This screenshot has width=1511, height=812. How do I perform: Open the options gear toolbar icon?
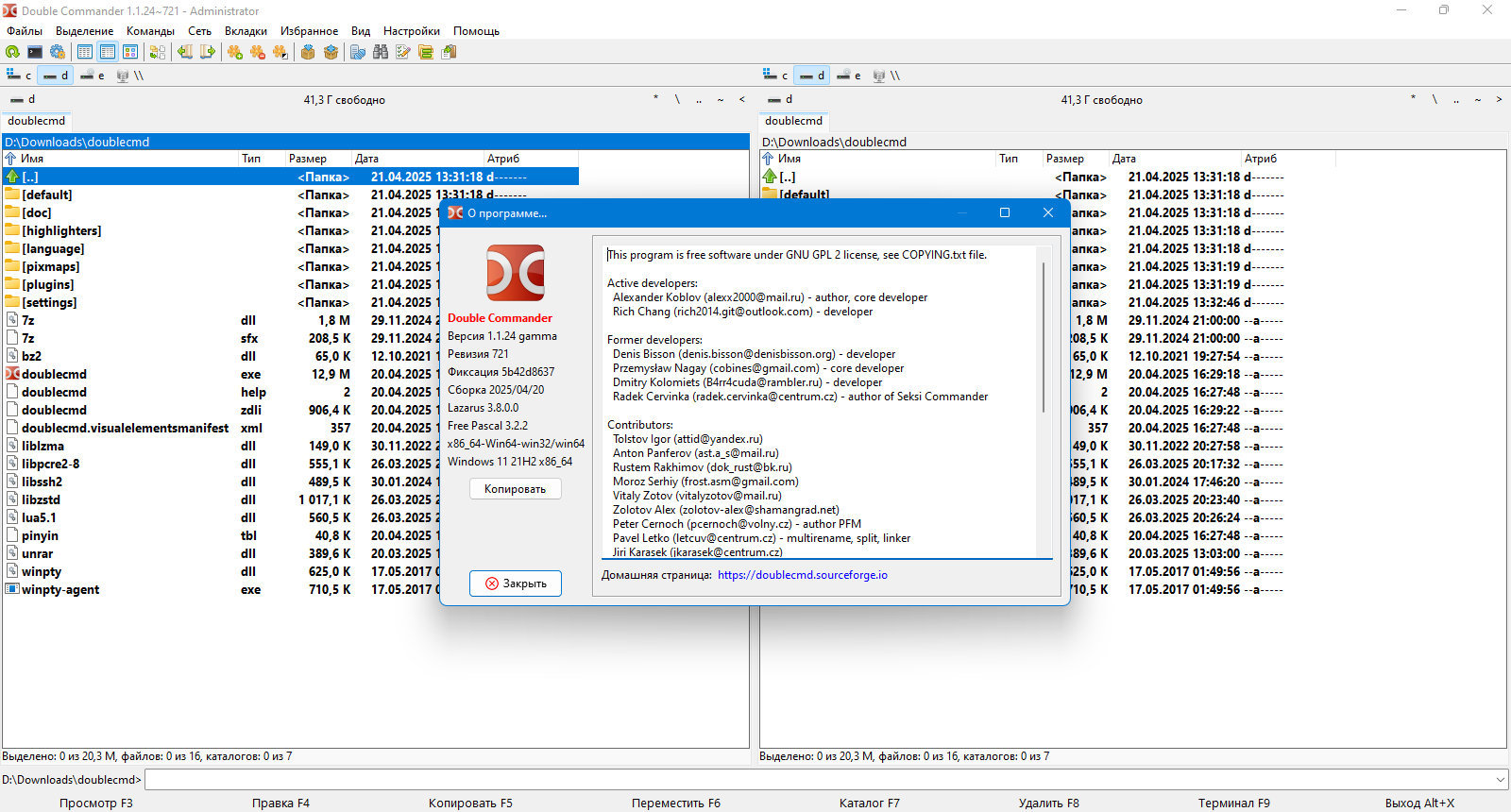pos(58,52)
